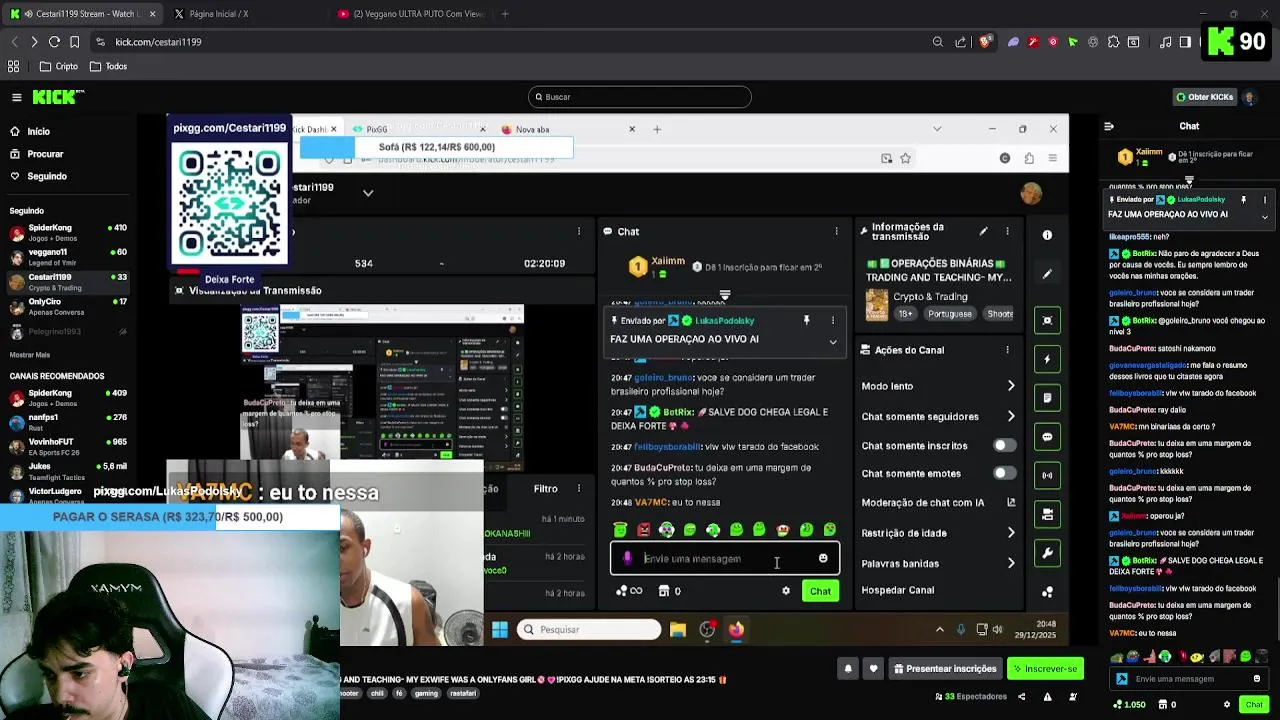Expand Chat somente seguidores option

tap(1011, 416)
